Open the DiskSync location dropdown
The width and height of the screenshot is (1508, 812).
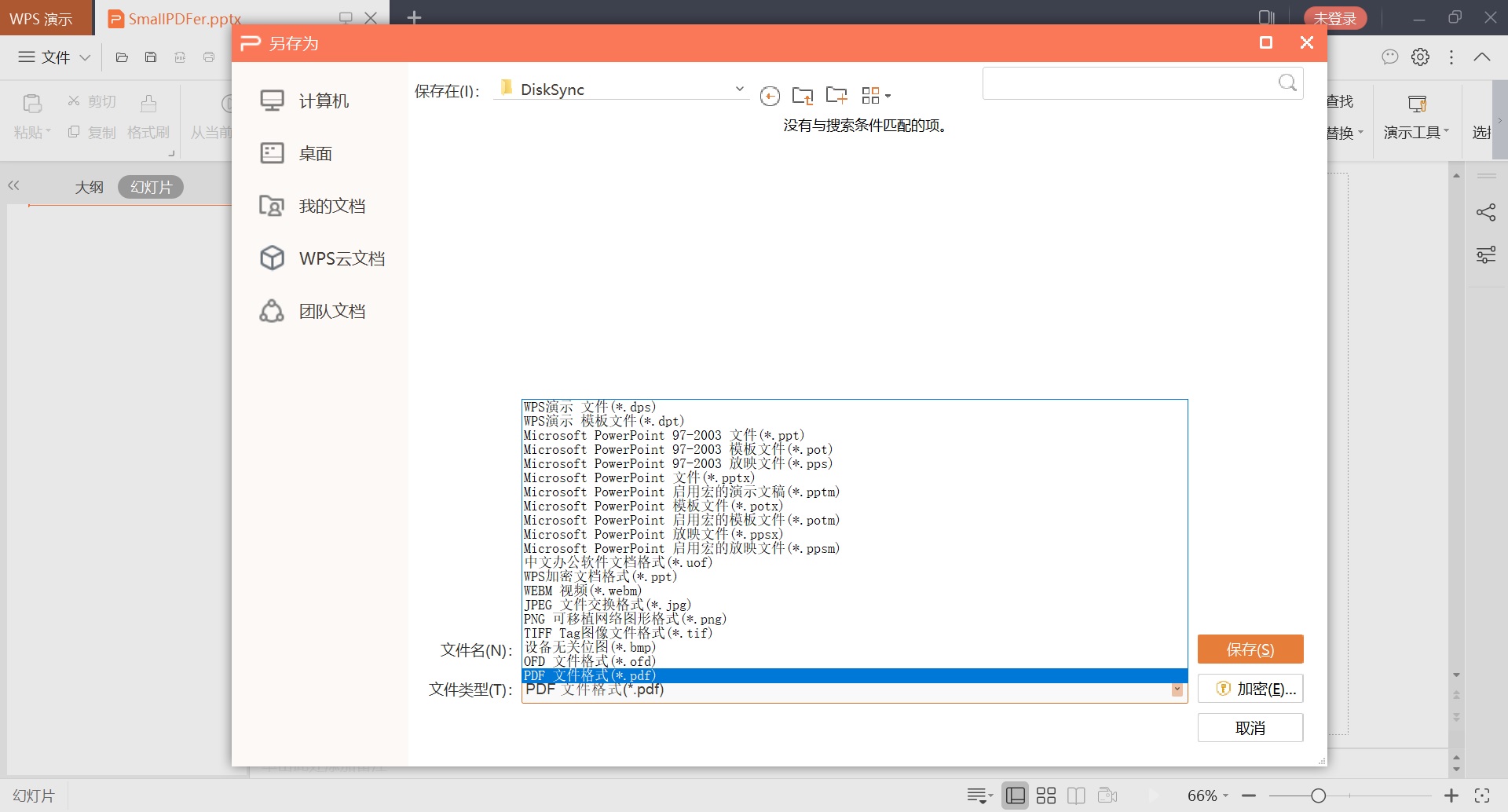click(x=738, y=90)
